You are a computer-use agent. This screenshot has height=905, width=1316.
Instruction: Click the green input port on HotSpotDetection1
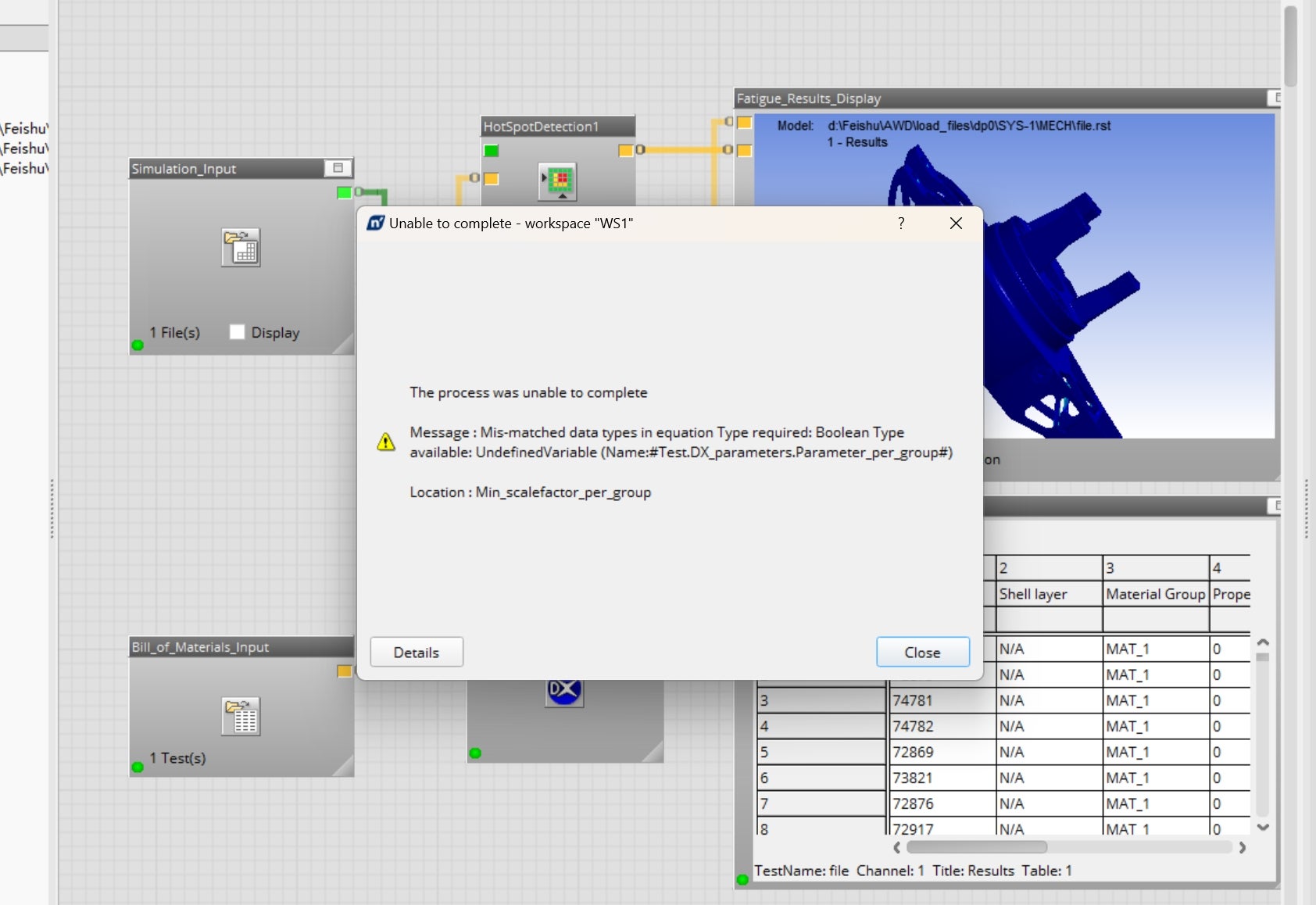click(491, 150)
